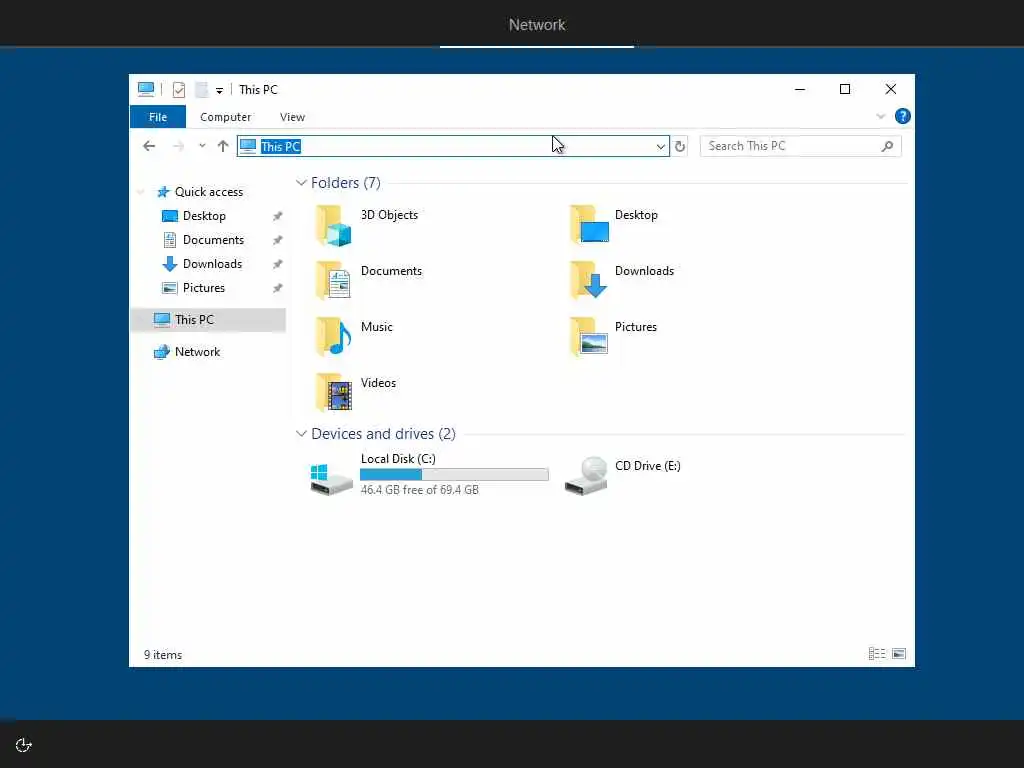
Task: Select Downloads under Quick access
Action: 212,264
